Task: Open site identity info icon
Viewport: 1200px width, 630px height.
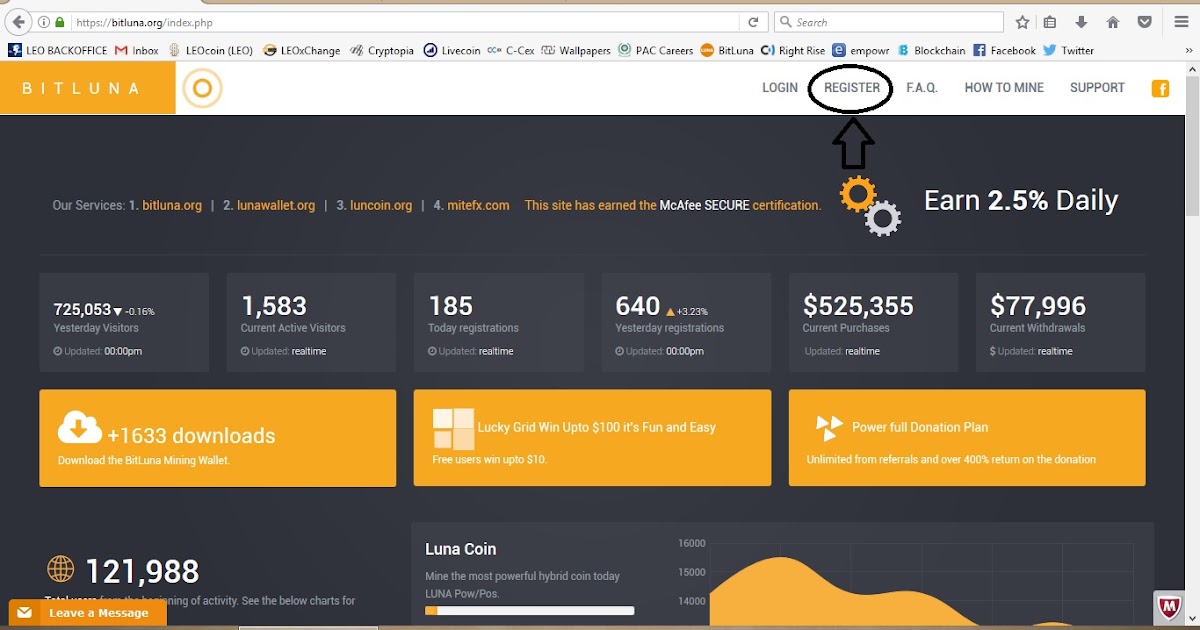Action: [43, 22]
